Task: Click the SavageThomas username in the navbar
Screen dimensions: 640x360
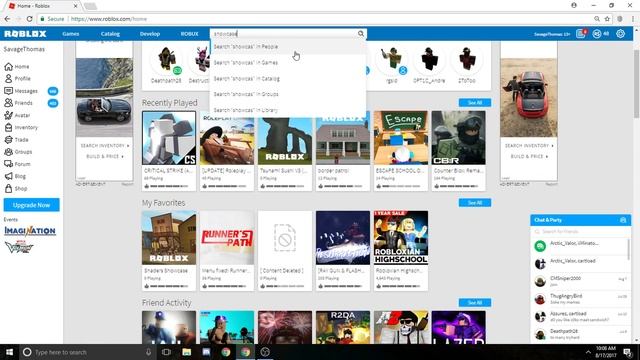Action: coord(552,34)
